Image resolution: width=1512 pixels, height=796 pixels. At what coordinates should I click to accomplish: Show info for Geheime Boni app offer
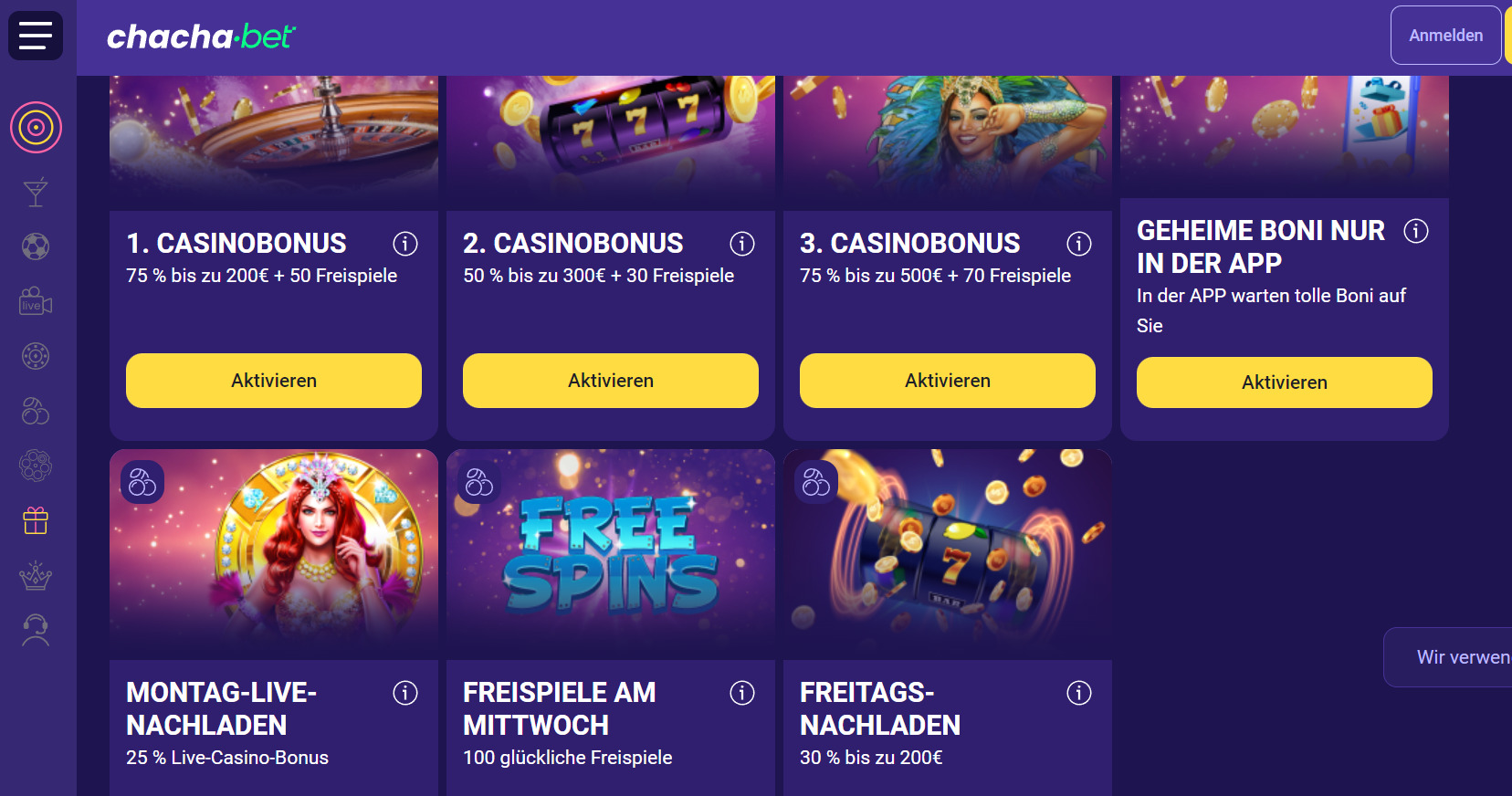point(1416,231)
